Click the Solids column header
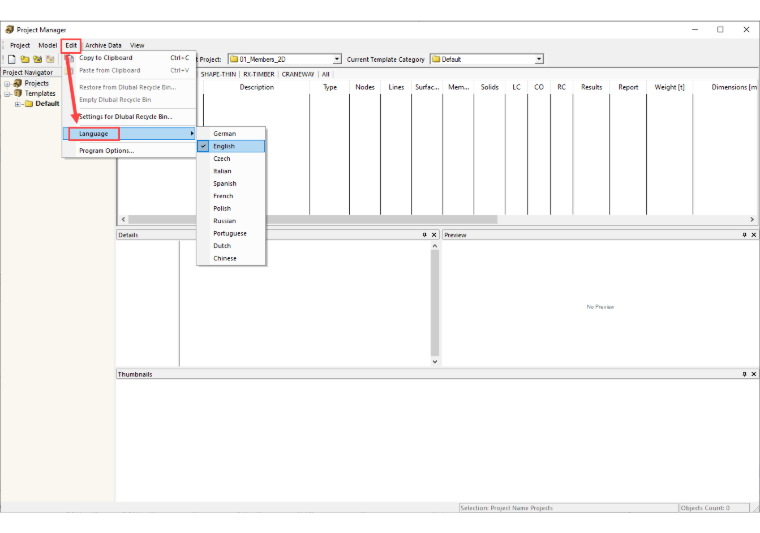 pos(490,87)
